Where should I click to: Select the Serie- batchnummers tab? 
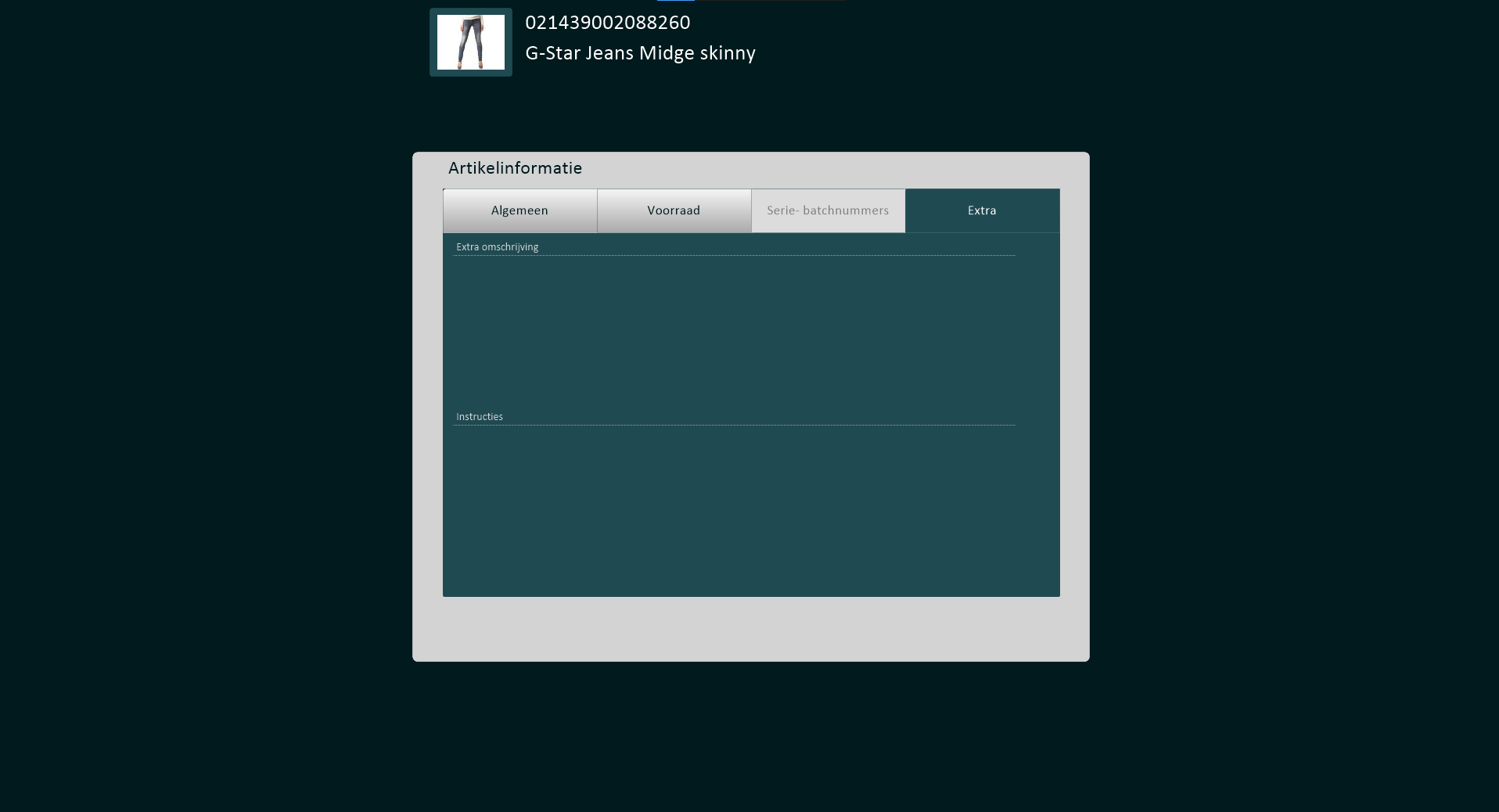coord(828,210)
